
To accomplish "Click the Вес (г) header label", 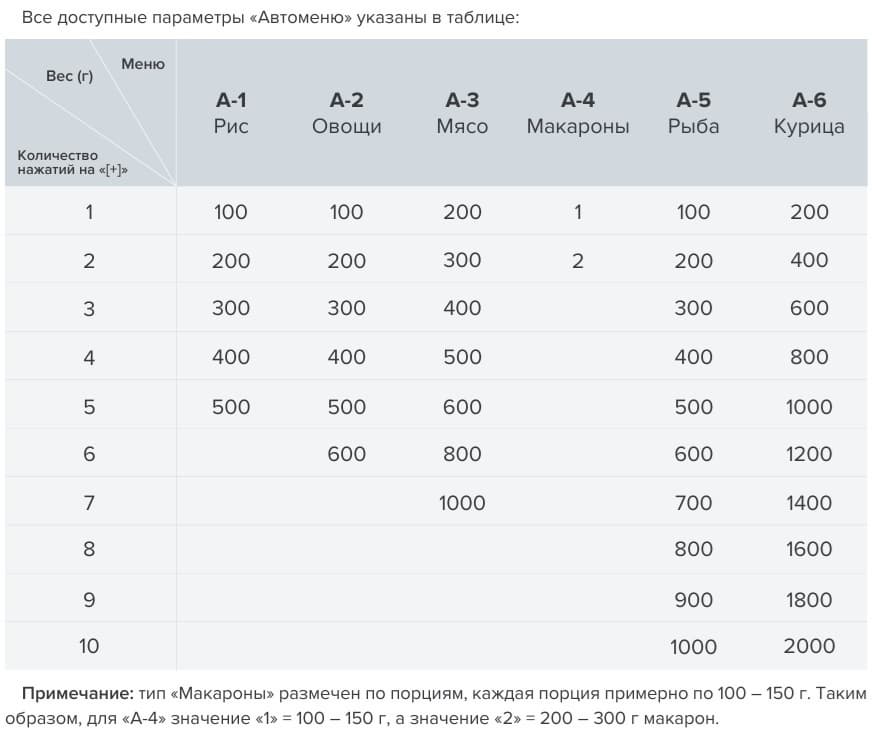I will tap(69, 76).
